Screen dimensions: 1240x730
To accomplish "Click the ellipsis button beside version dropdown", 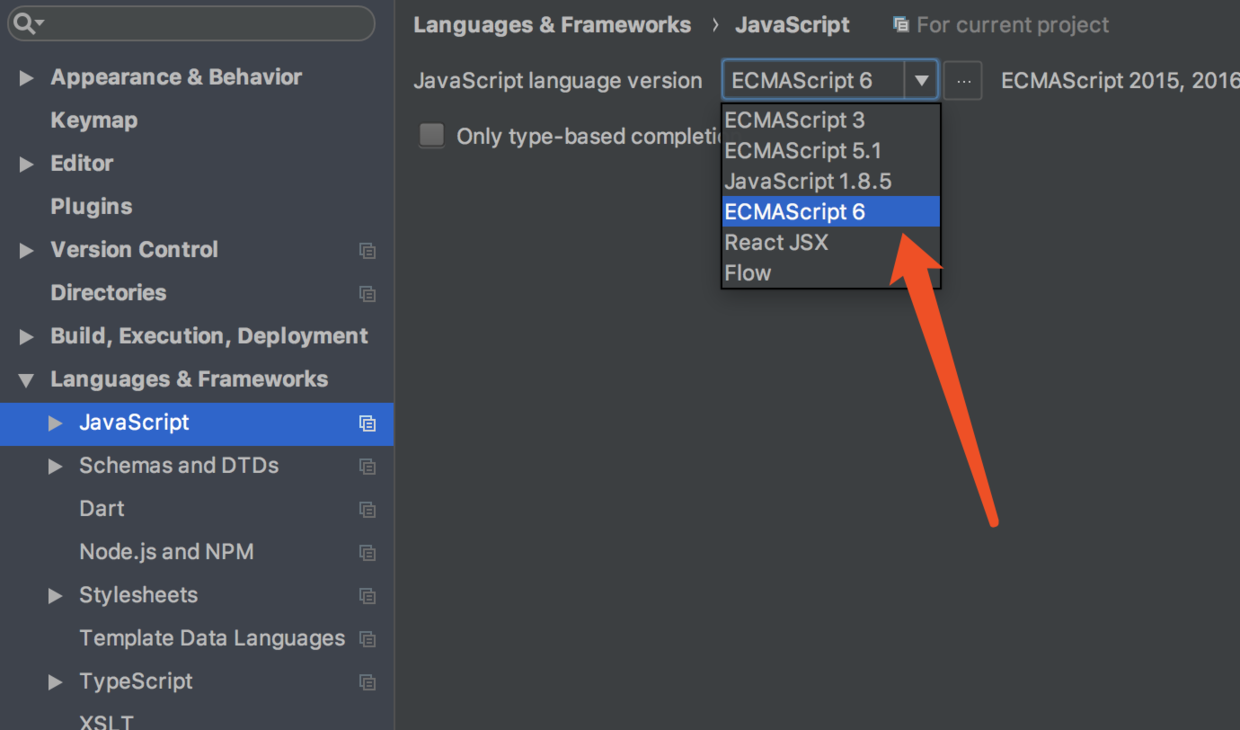I will [963, 81].
